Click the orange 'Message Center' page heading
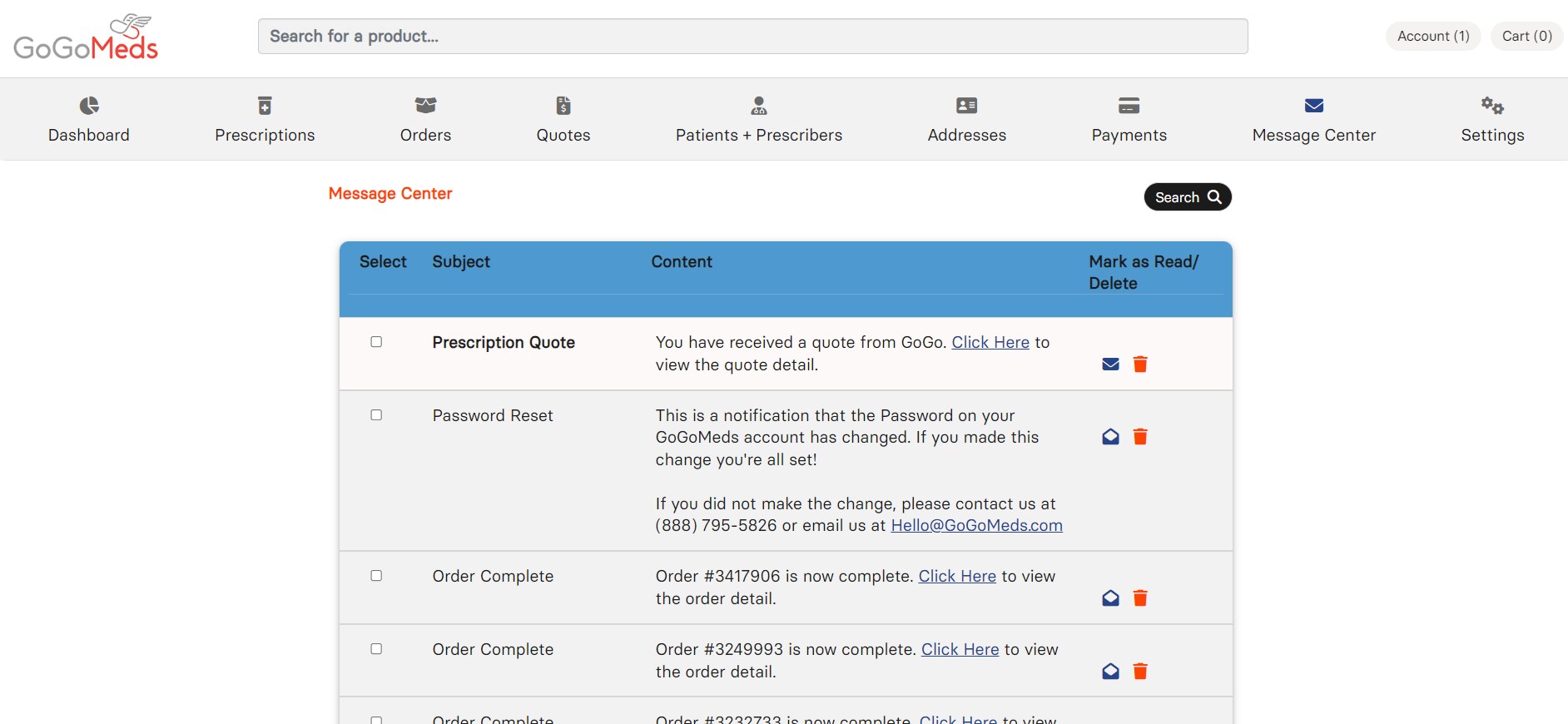This screenshot has height=724, width=1568. click(390, 193)
